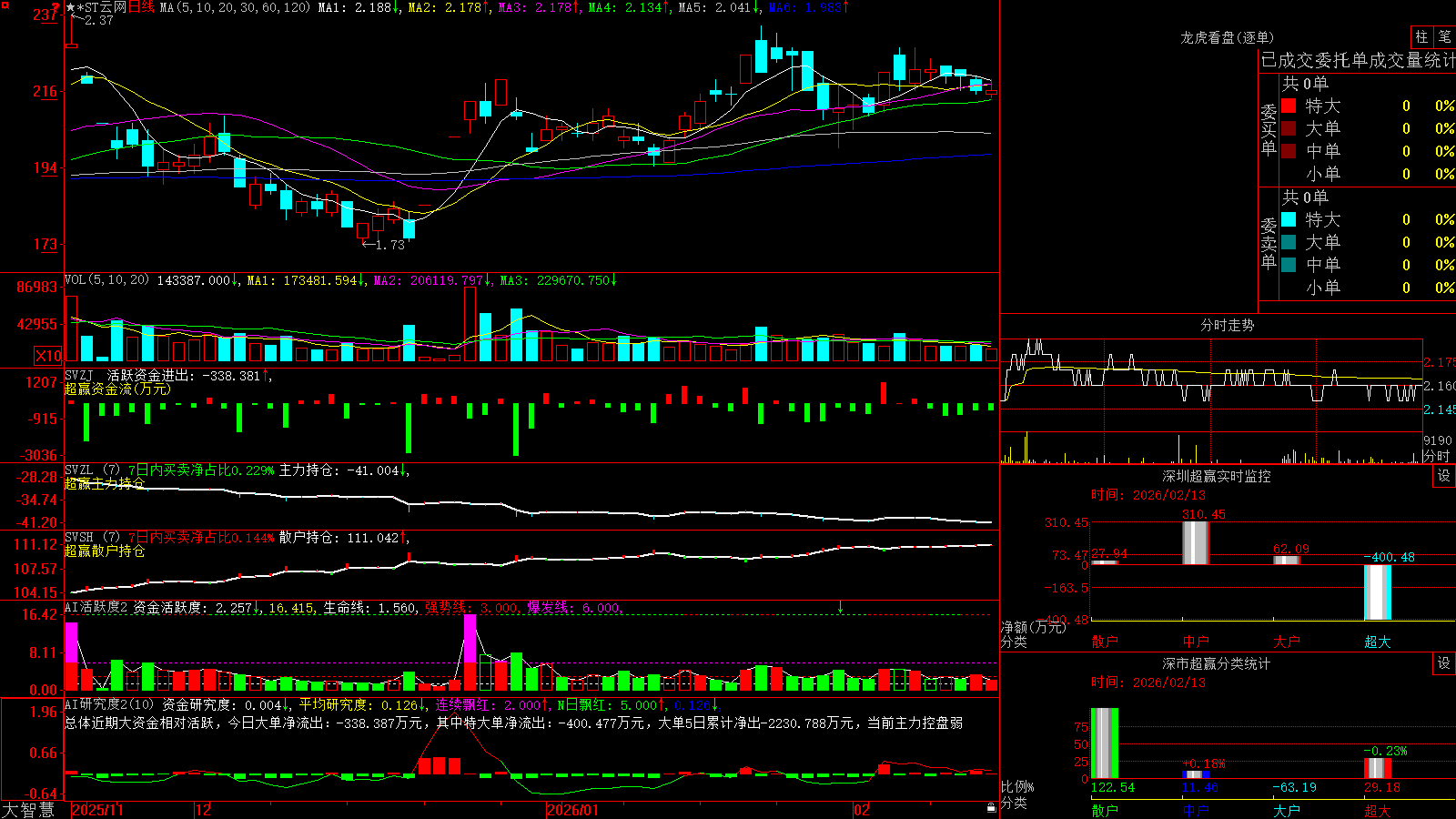Image resolution: width=1456 pixels, height=819 pixels.
Task: Click the 2025/11 timeline marker
Action: coord(97,810)
